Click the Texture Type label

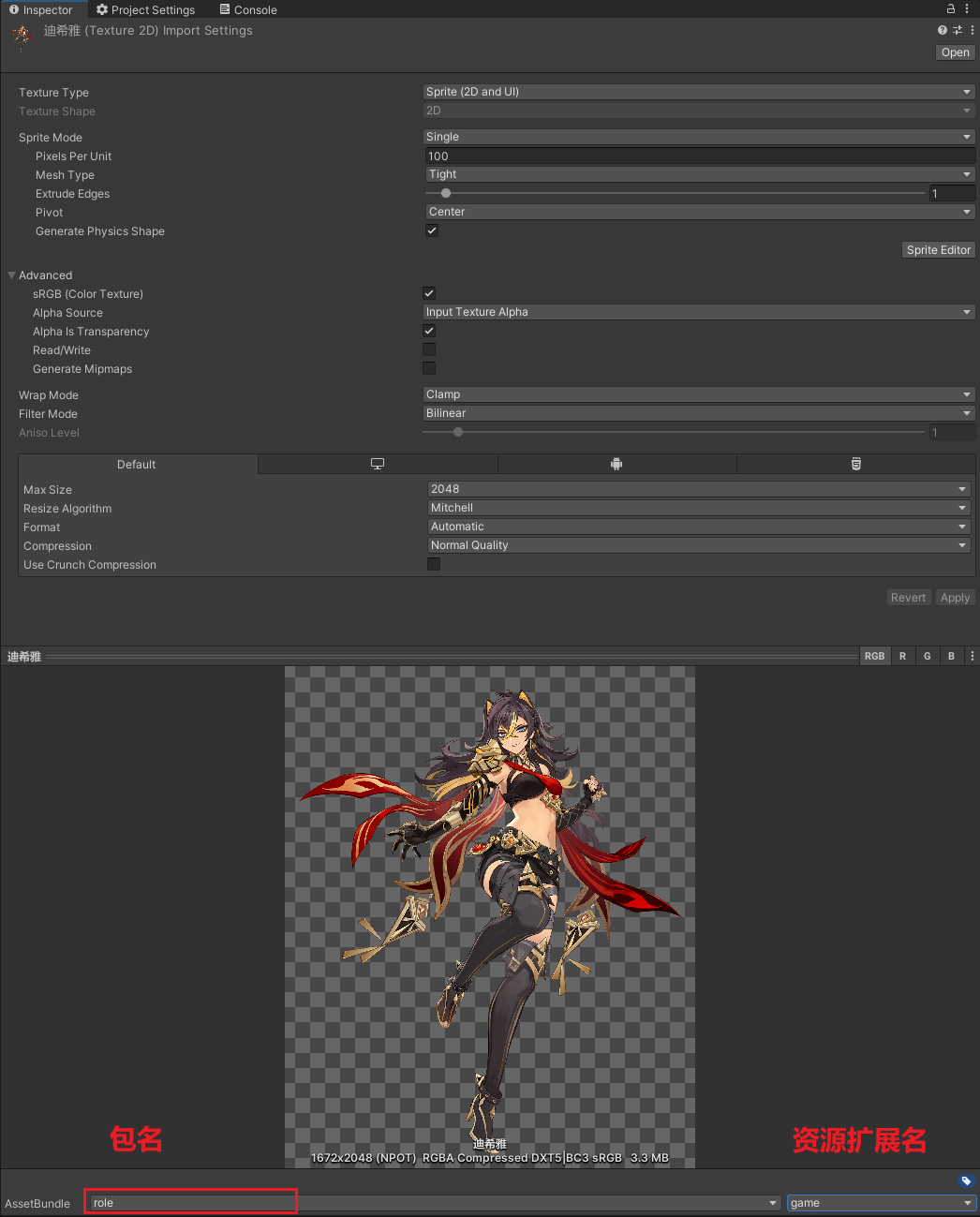pyautogui.click(x=53, y=93)
